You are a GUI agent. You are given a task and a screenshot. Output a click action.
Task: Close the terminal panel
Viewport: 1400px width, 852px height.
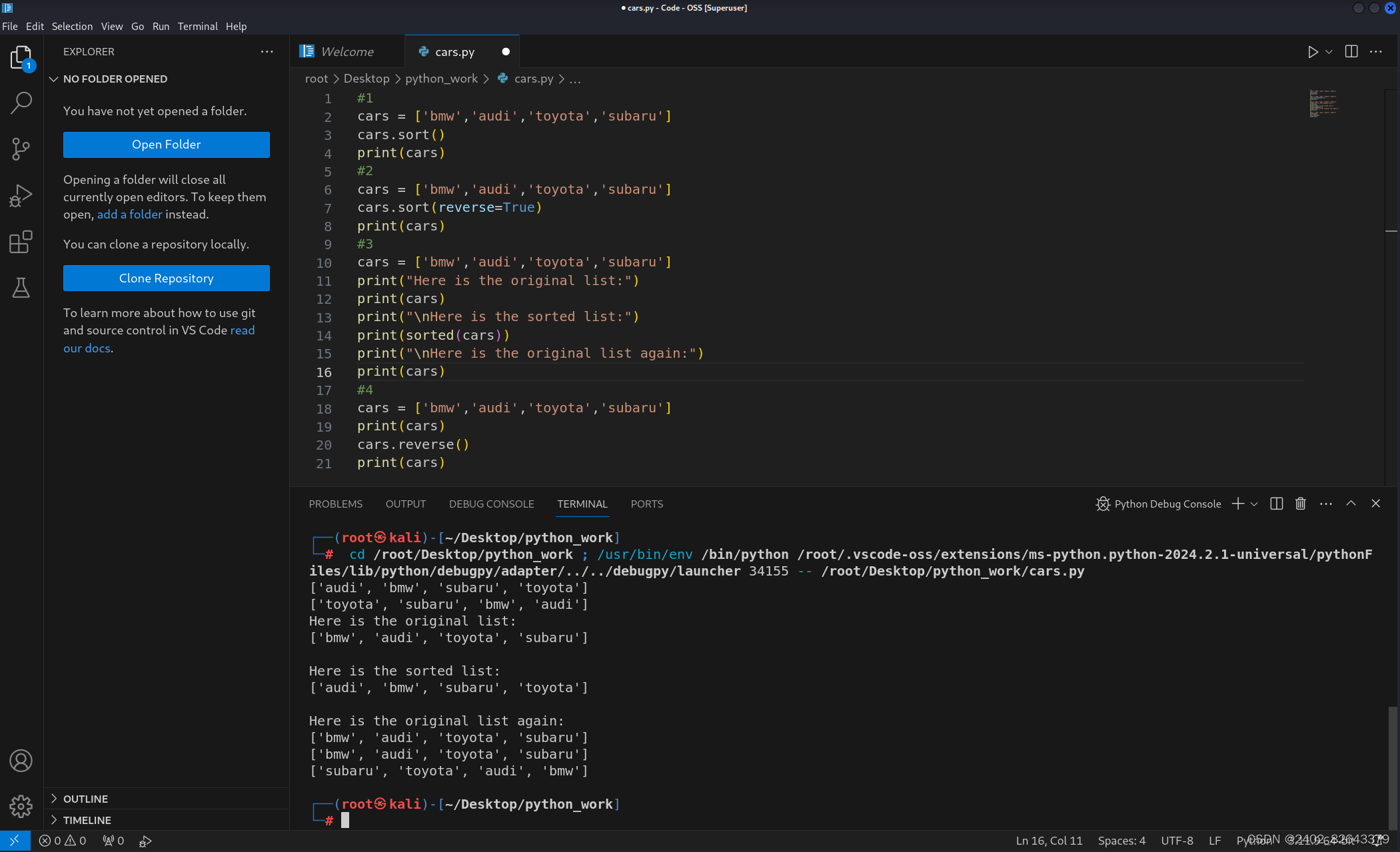pyautogui.click(x=1376, y=504)
